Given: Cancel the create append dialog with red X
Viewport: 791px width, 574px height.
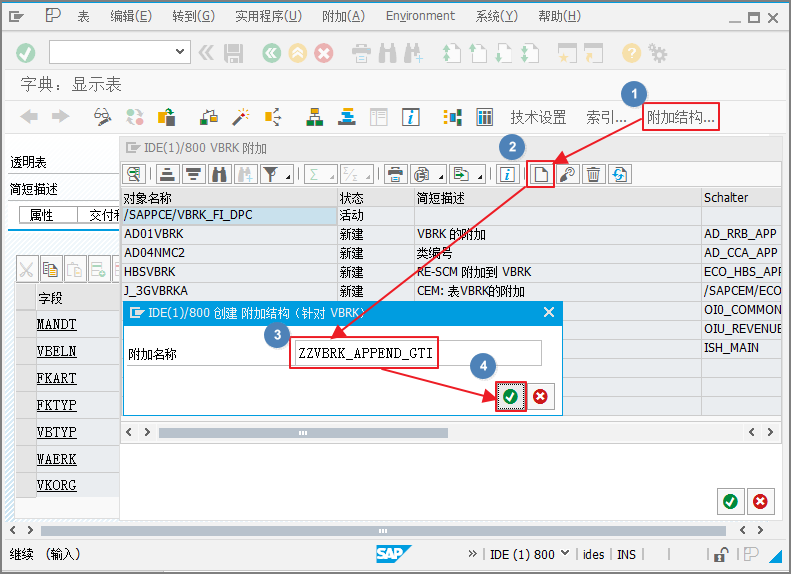Looking at the screenshot, I should (x=540, y=396).
